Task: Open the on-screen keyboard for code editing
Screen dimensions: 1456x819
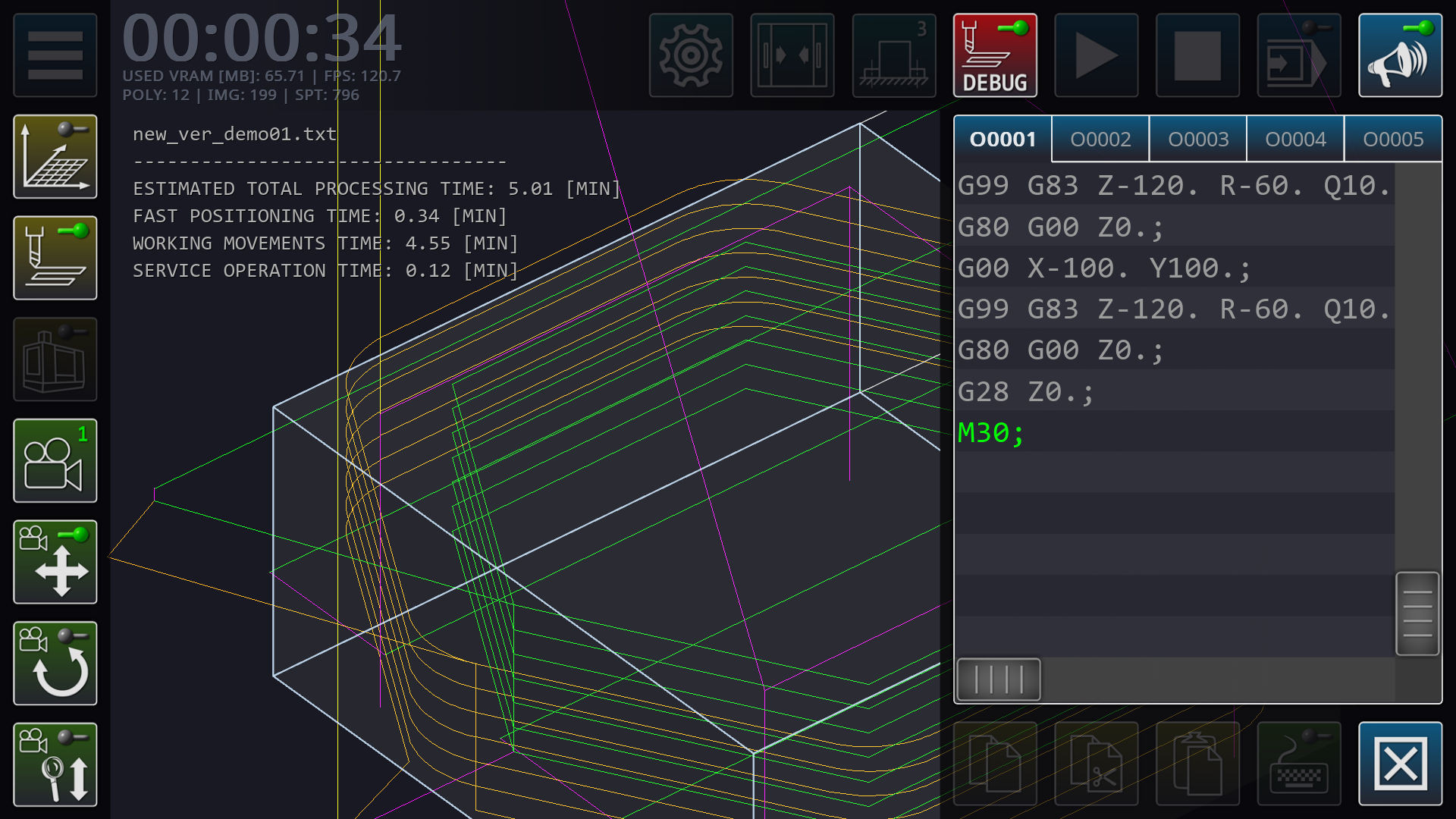Action: [1298, 764]
